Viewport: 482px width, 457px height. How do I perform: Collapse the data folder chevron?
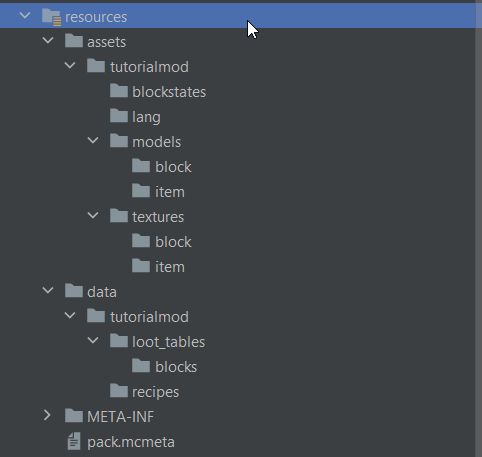[48, 290]
